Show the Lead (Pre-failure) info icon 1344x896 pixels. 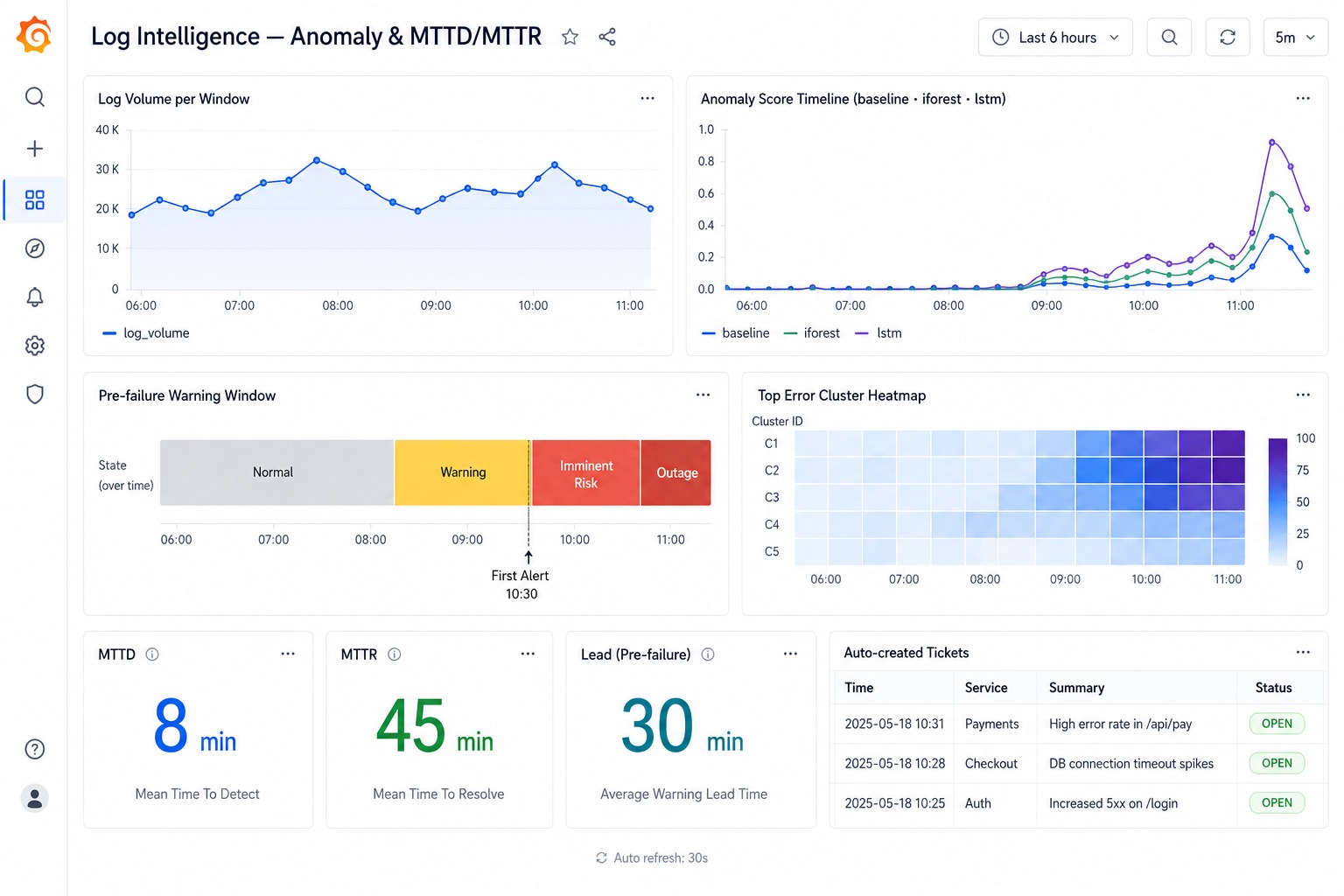tap(708, 654)
